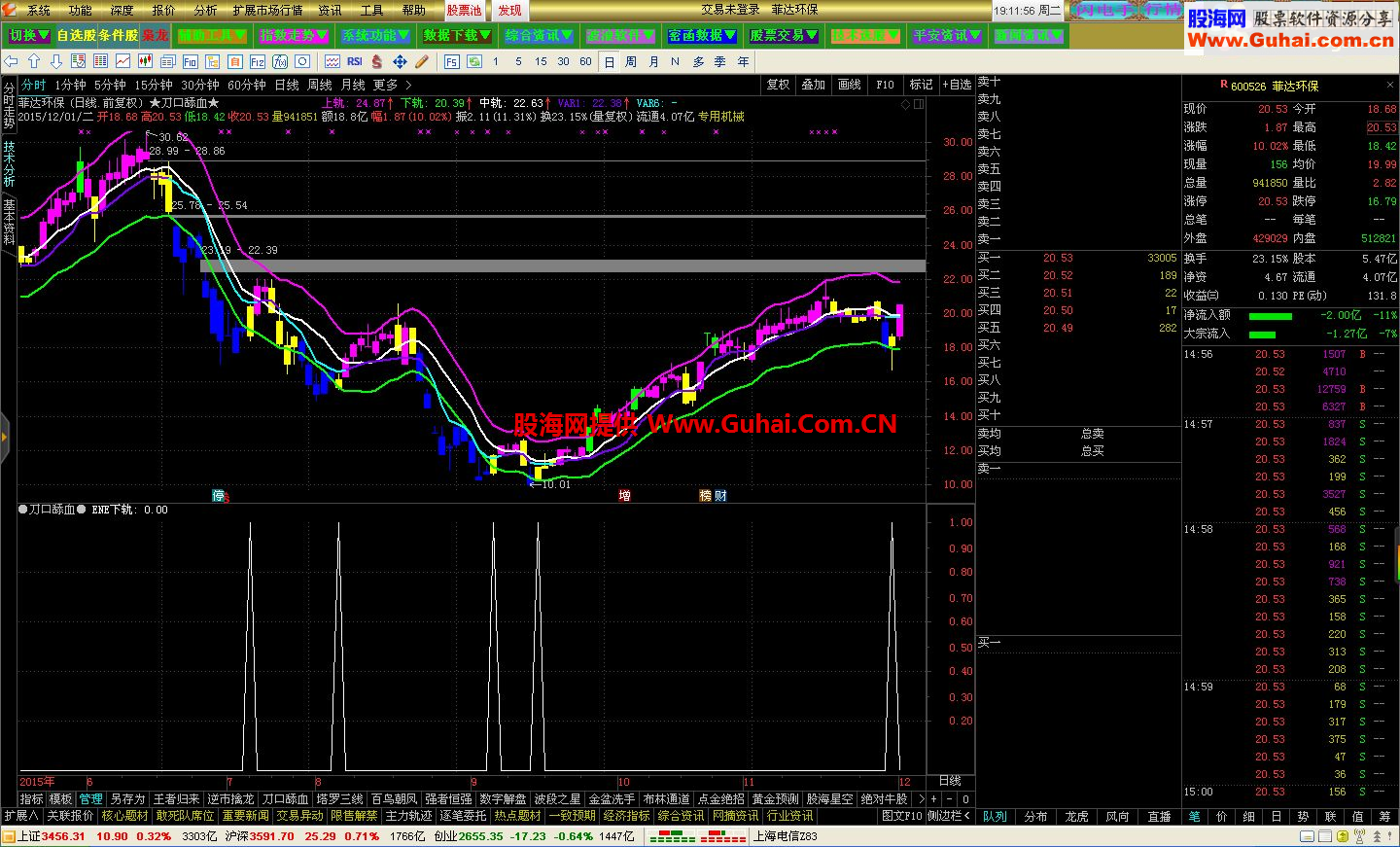This screenshot has width=1400, height=847.
Task: Click the green refresh icon
Action: tap(474, 61)
